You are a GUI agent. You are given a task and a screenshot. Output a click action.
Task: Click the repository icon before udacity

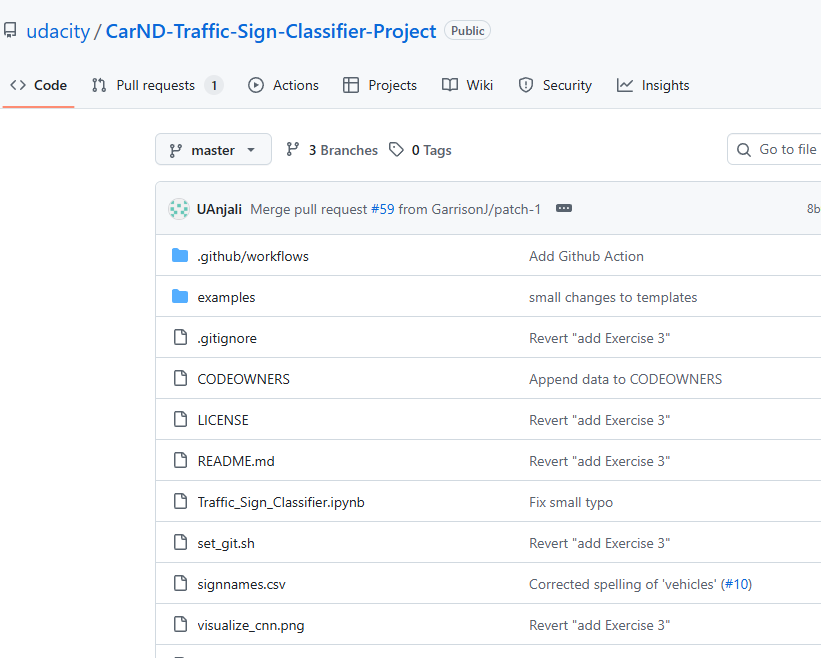pyautogui.click(x=10, y=31)
